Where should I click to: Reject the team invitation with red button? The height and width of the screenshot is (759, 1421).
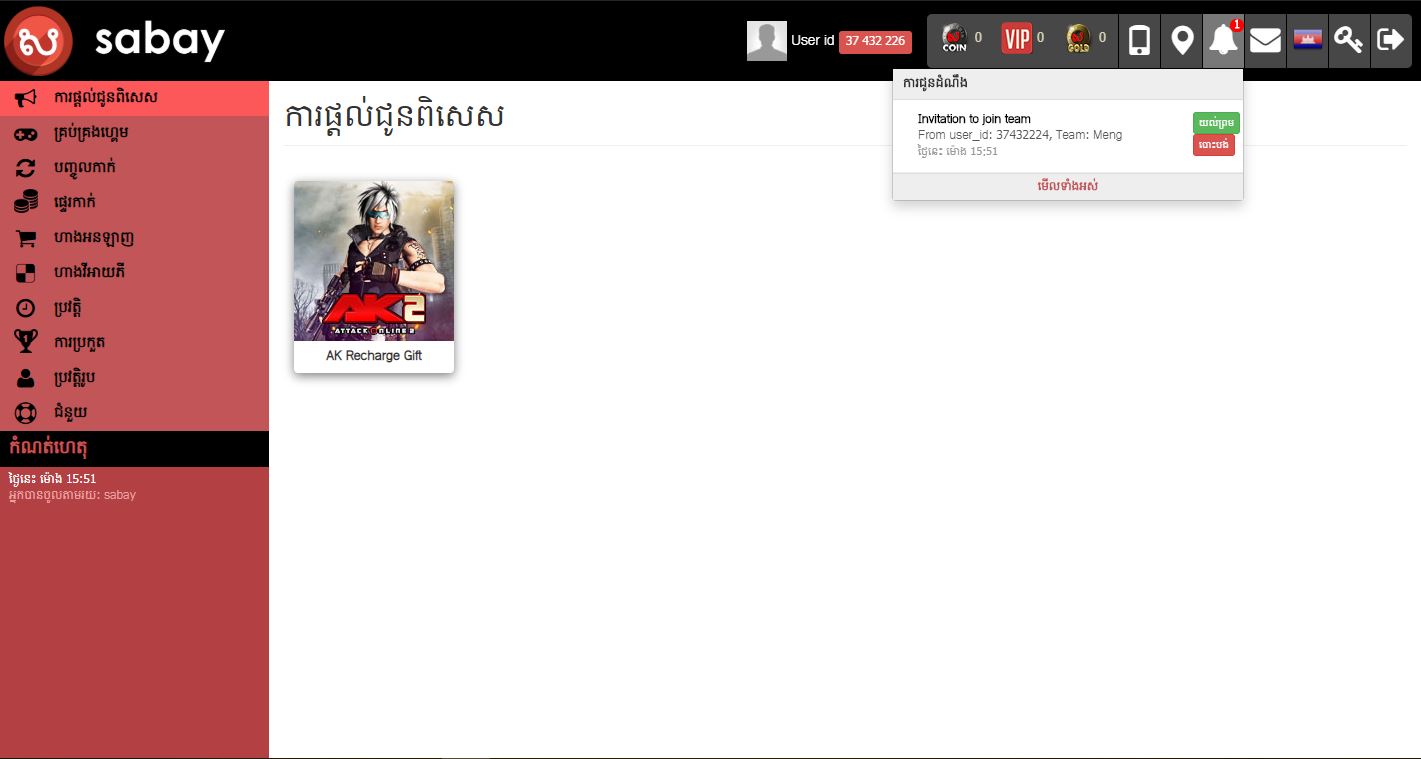[x=1214, y=145]
